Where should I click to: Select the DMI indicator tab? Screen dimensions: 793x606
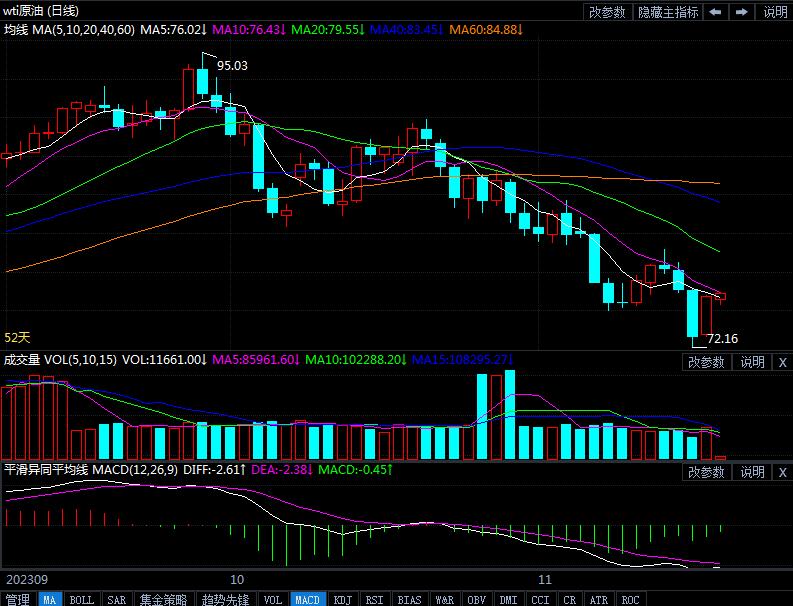(x=508, y=599)
